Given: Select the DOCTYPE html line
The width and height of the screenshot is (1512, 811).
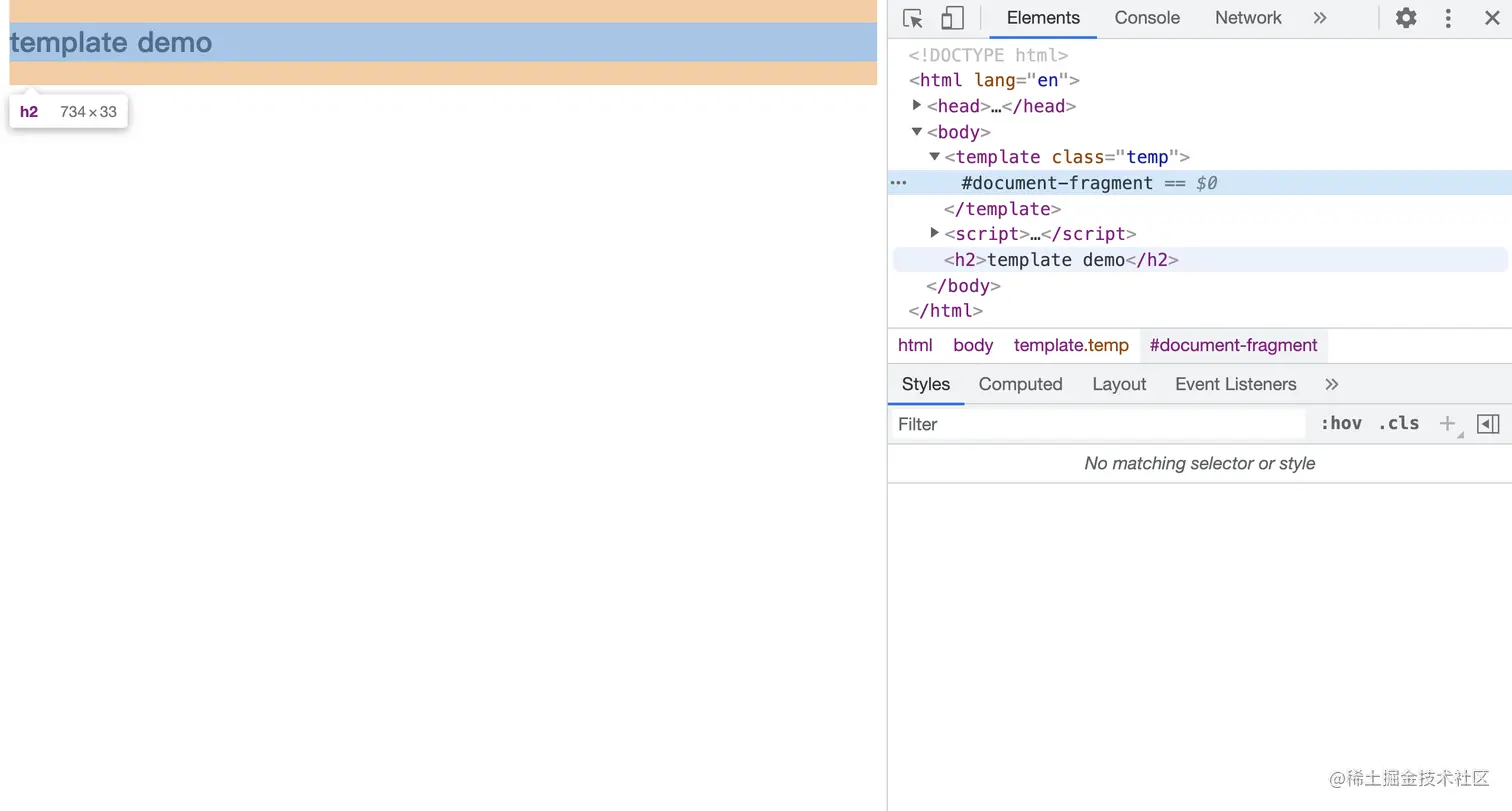Looking at the screenshot, I should coord(988,55).
